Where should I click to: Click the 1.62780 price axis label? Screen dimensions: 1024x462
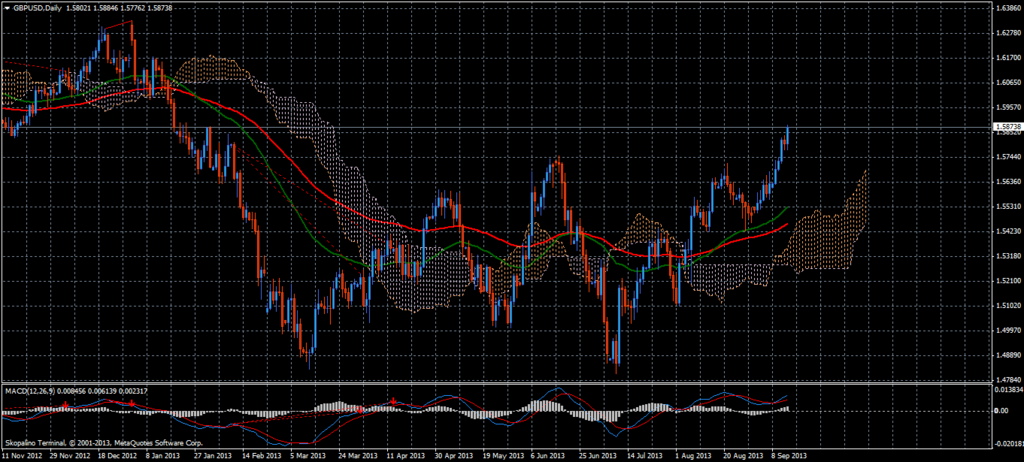[x=1006, y=33]
